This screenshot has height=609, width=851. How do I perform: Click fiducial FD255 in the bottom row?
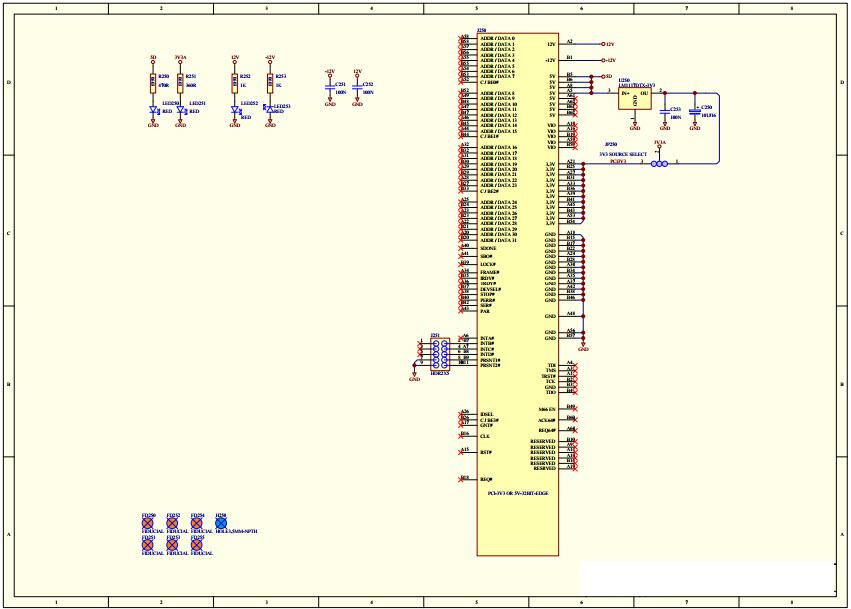point(196,545)
